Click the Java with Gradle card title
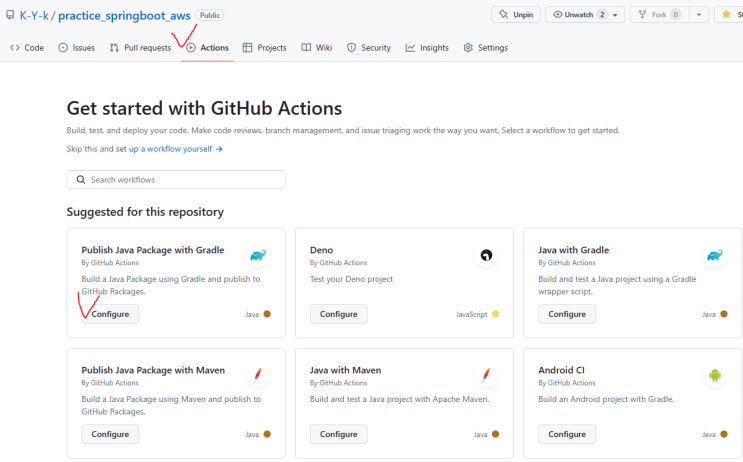Image resolution: width=743 pixels, height=462 pixels. click(x=573, y=250)
